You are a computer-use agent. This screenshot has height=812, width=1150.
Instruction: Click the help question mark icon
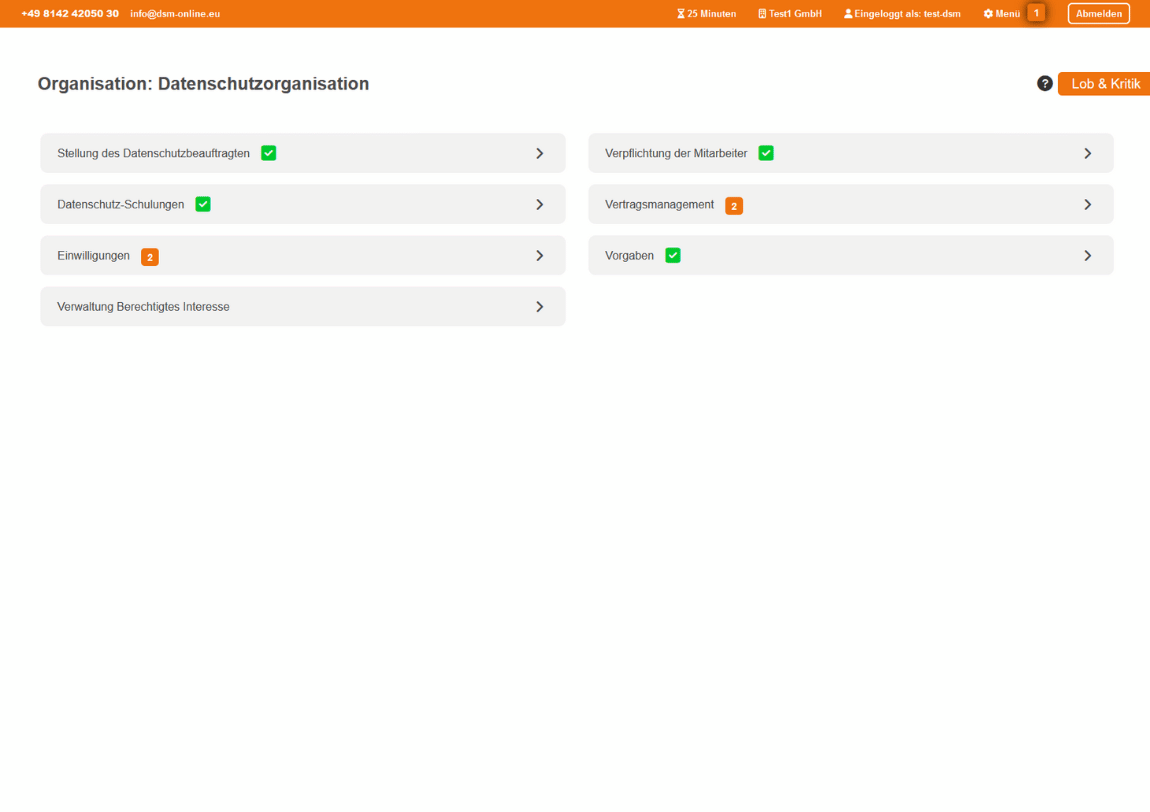coord(1045,84)
